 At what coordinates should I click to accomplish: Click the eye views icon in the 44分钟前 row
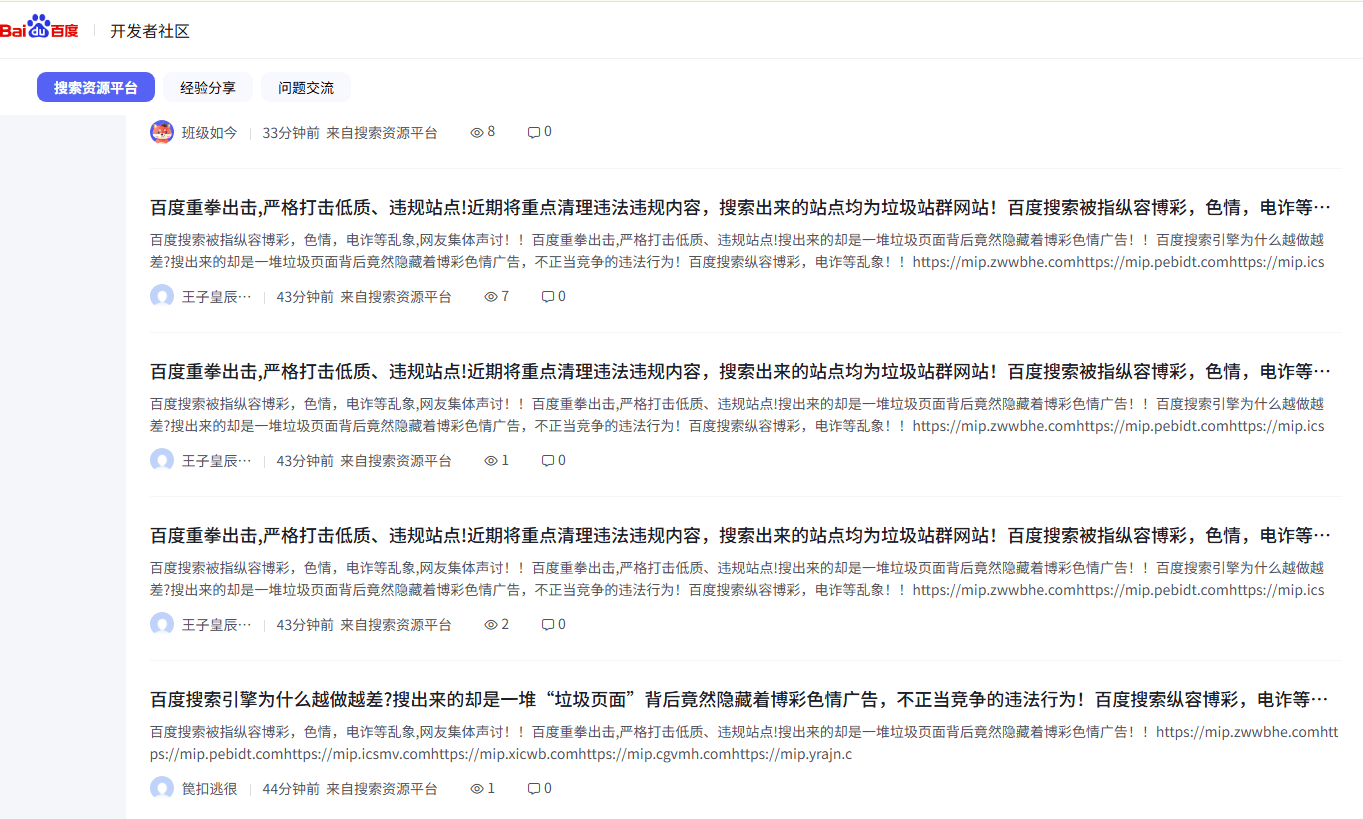(477, 788)
